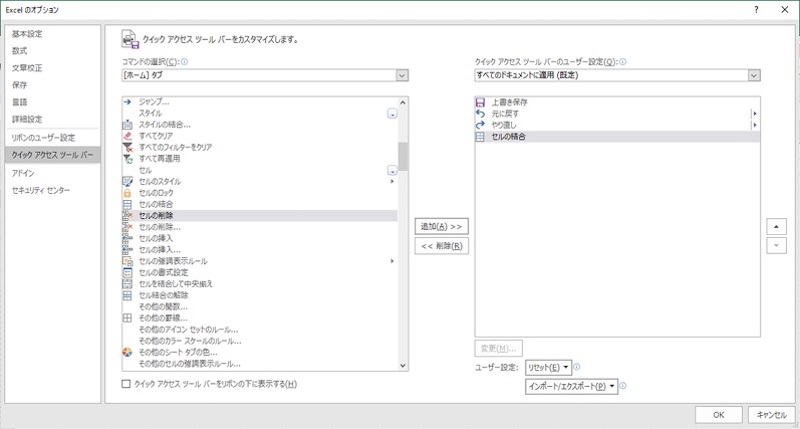
Task: Click info icon beside コマンドの選択 label
Action: [x=184, y=62]
